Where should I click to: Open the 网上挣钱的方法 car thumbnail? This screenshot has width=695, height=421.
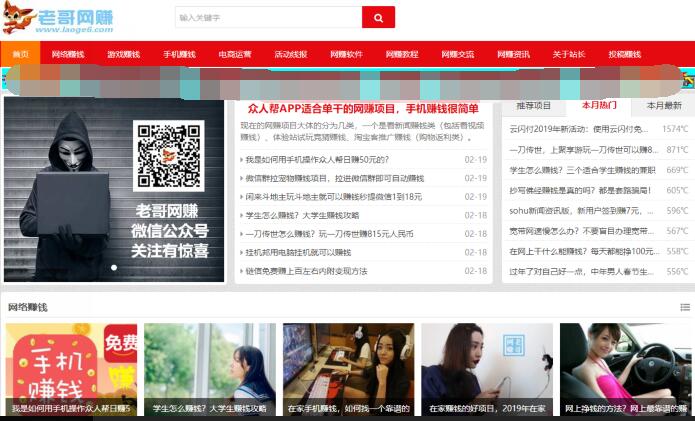tap(625, 367)
